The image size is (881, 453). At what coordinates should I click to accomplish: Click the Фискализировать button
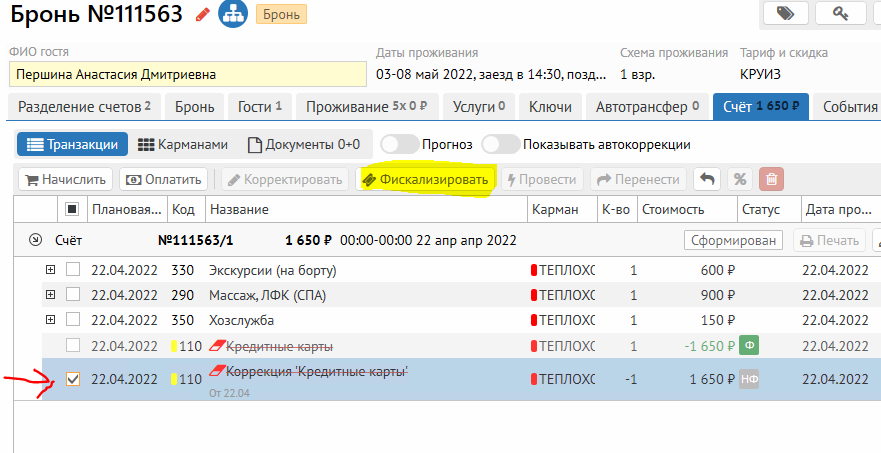click(426, 180)
